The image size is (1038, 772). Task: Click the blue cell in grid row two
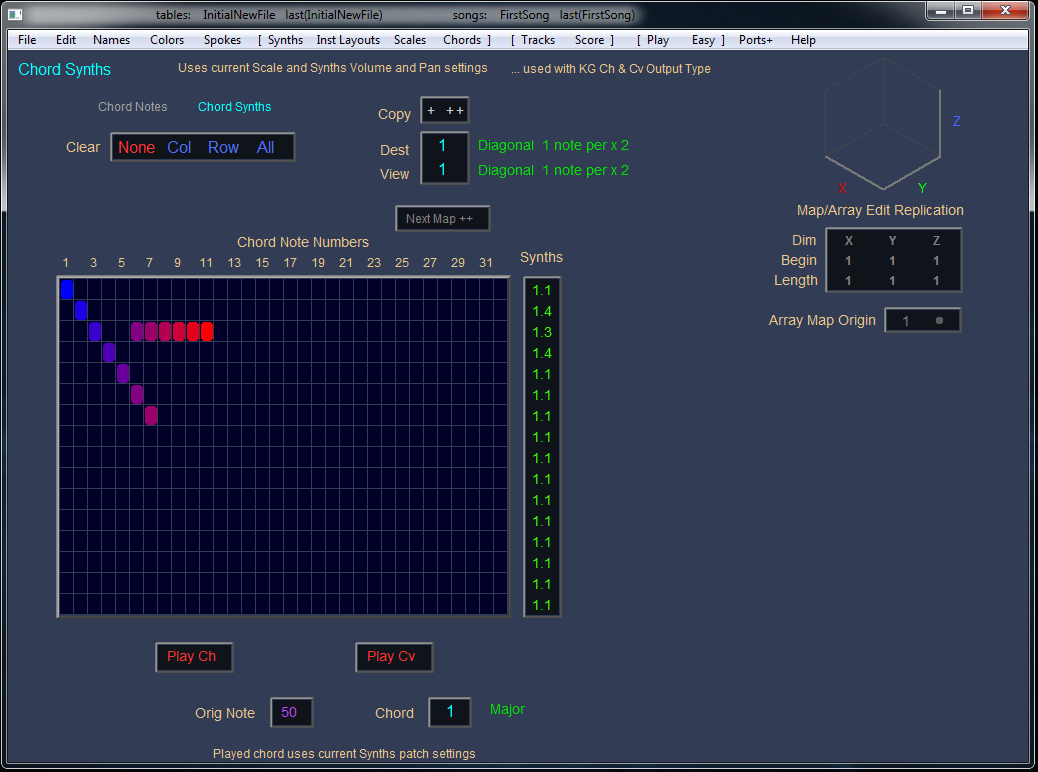pyautogui.click(x=81, y=311)
